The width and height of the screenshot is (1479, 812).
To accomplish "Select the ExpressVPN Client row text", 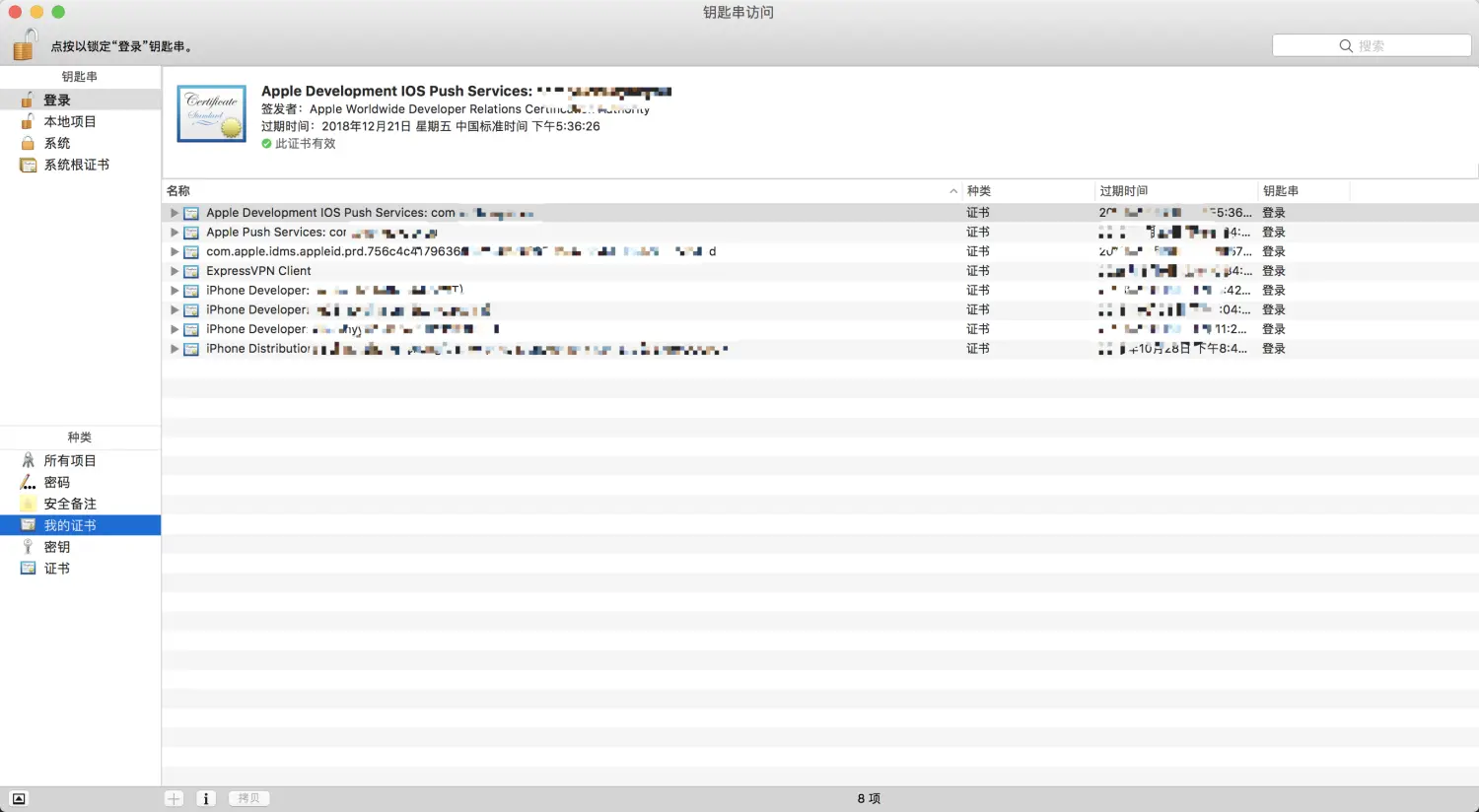I will [x=258, y=271].
